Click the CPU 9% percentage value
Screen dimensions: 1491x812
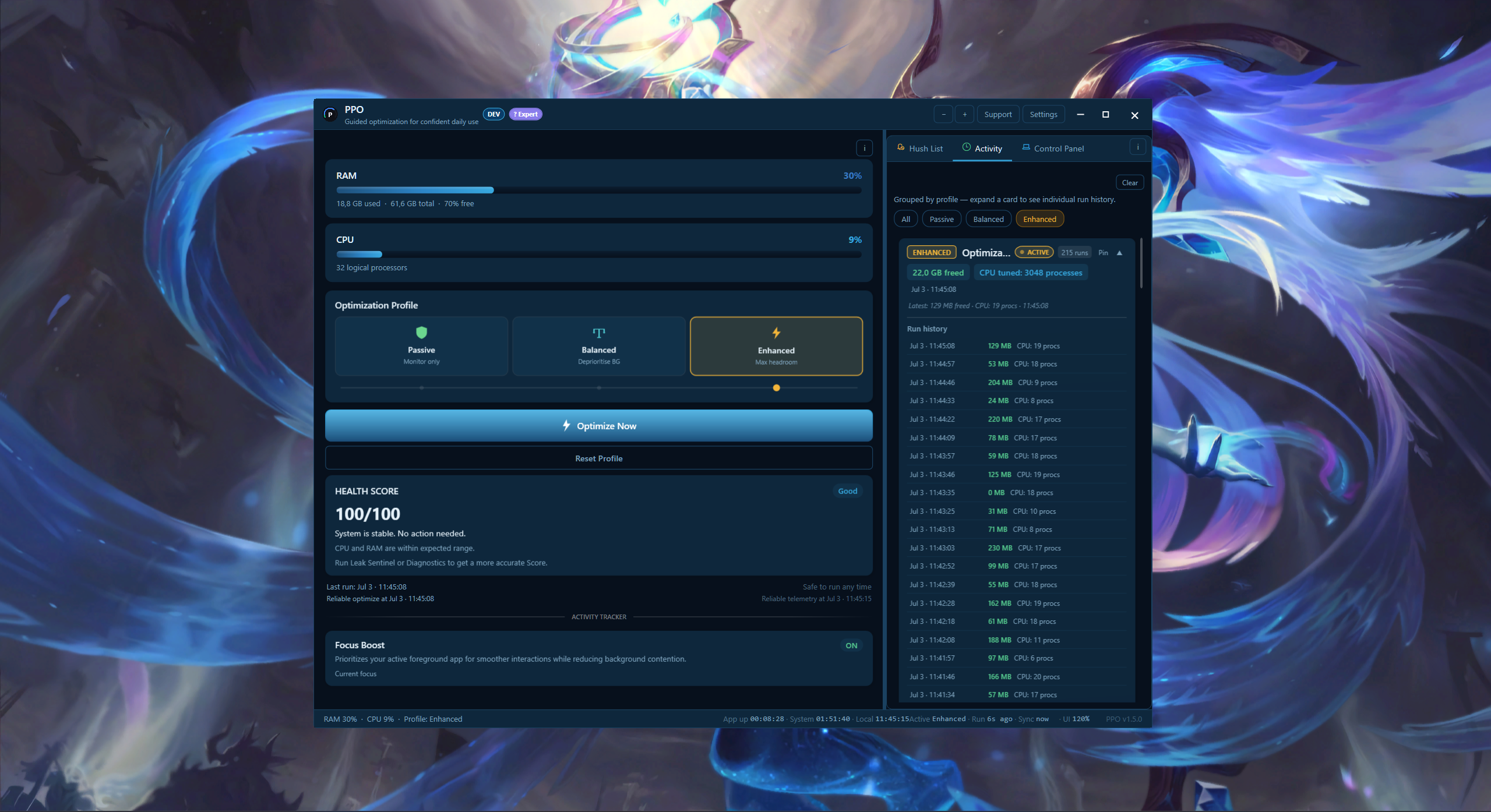click(x=855, y=239)
